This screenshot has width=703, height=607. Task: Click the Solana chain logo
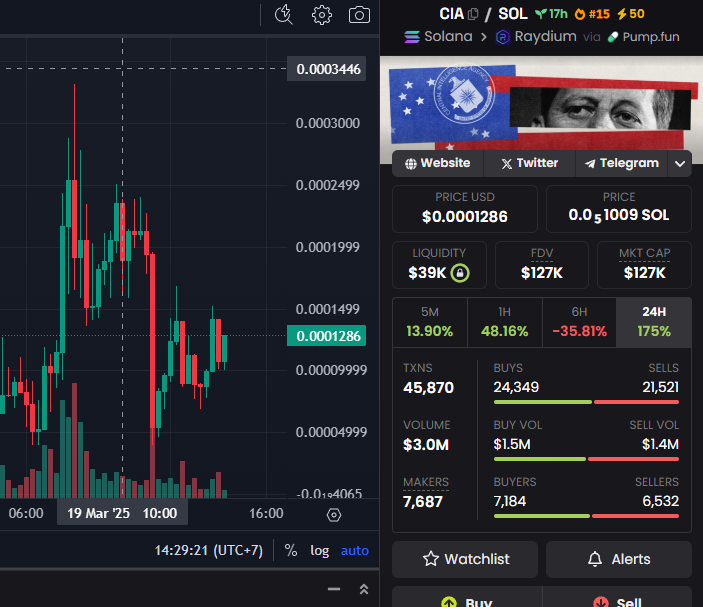(x=412, y=37)
